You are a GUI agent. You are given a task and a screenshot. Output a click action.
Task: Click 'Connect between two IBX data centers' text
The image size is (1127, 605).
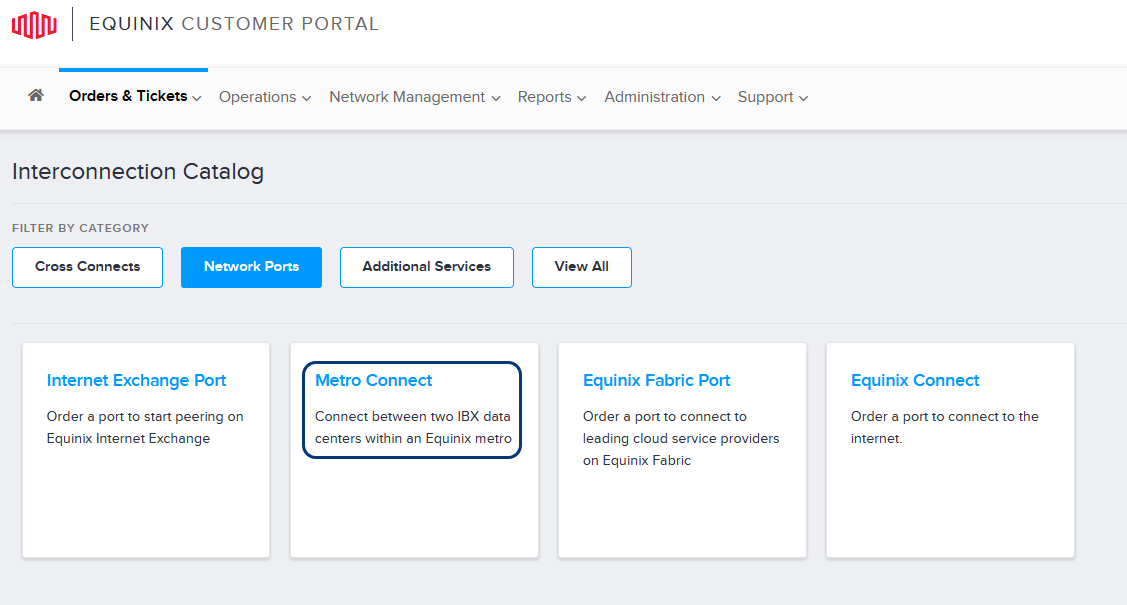(413, 428)
